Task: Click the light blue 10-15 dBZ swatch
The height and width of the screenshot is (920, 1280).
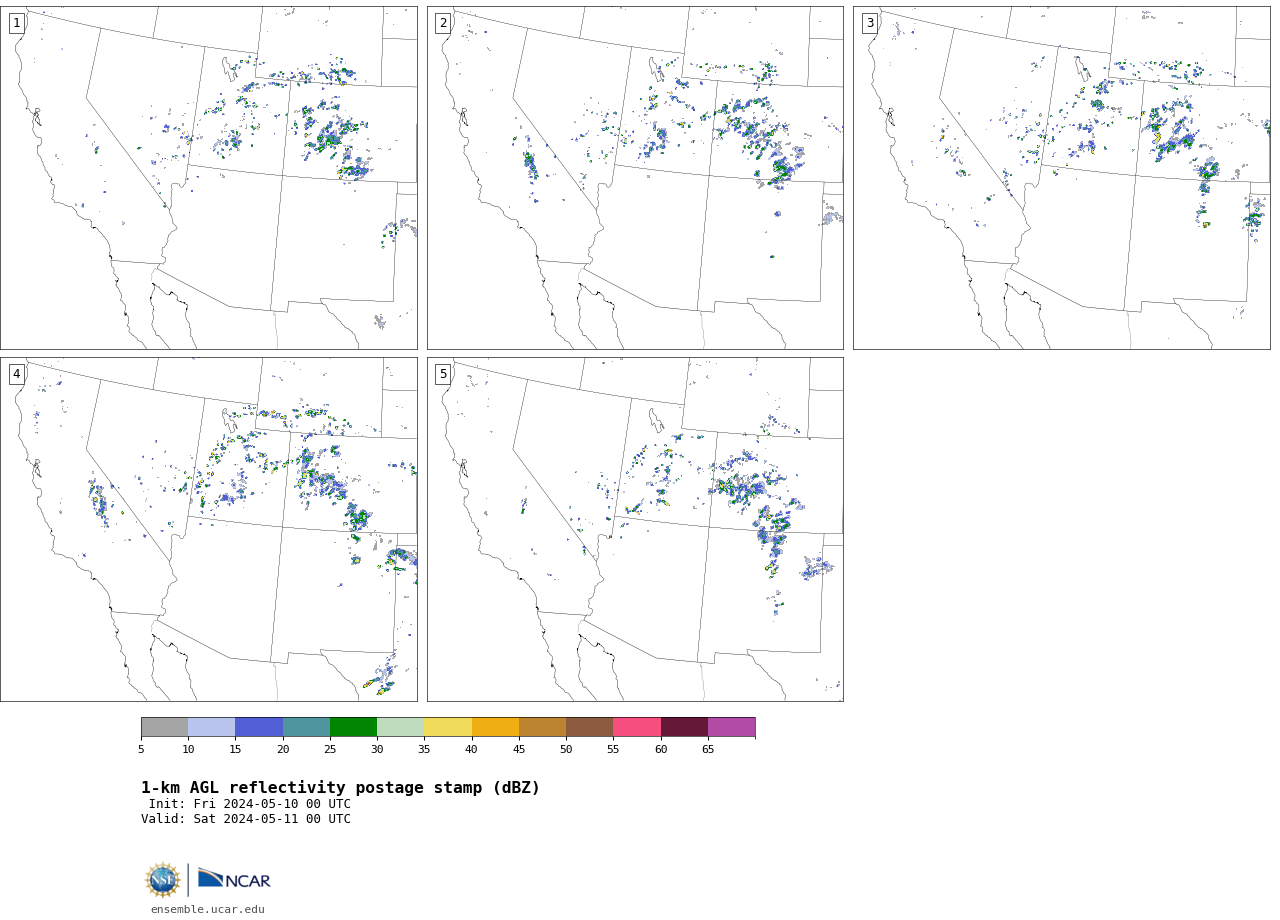Action: [x=212, y=727]
